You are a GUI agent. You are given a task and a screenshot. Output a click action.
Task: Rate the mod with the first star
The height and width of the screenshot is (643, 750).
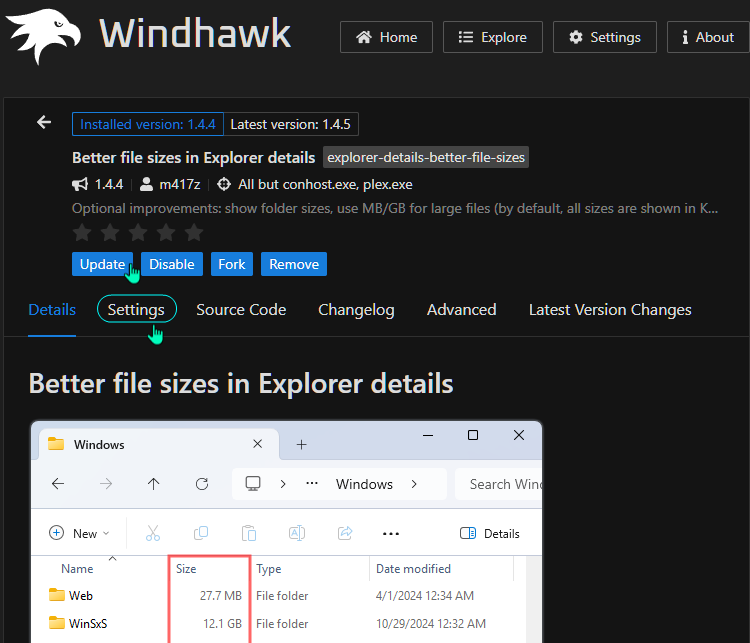coord(82,233)
